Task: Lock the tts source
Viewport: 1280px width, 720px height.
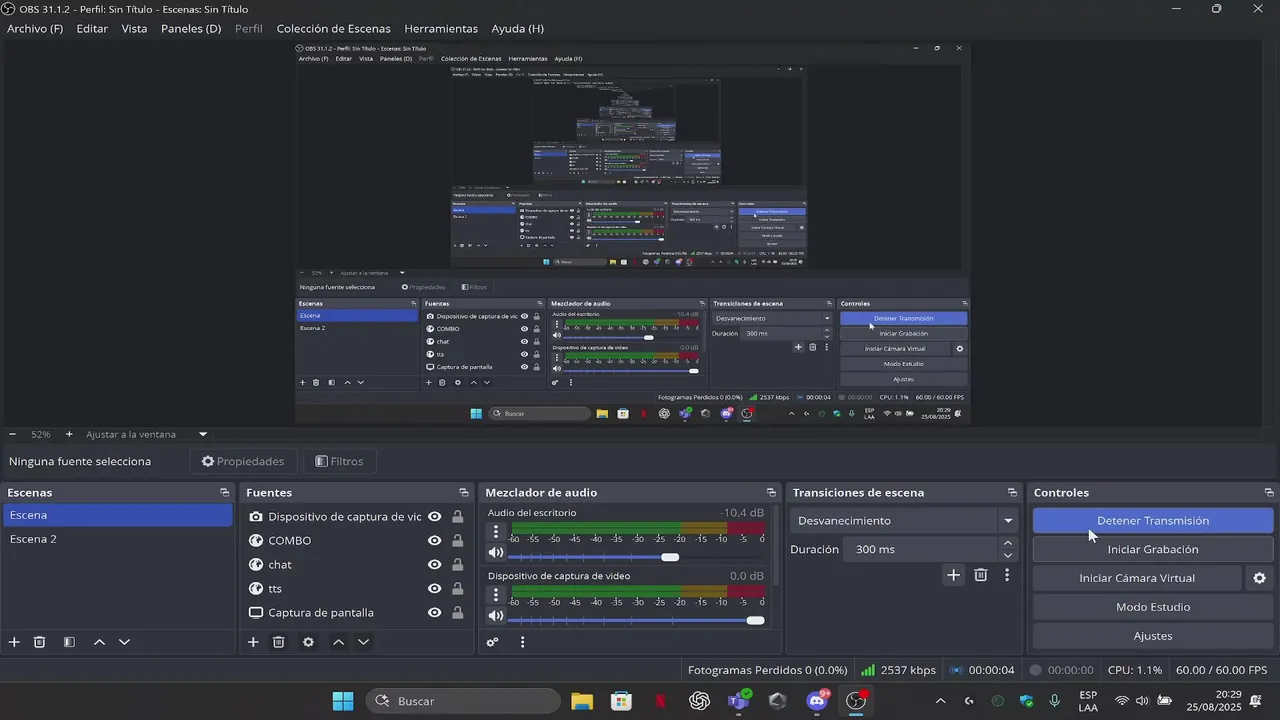Action: coord(457,589)
